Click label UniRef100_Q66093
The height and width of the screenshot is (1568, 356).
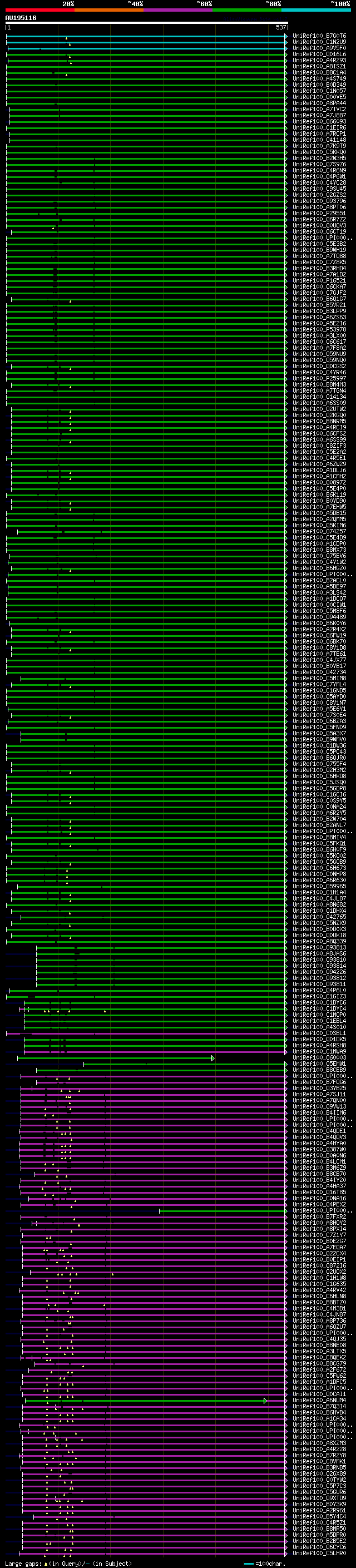tap(319, 121)
